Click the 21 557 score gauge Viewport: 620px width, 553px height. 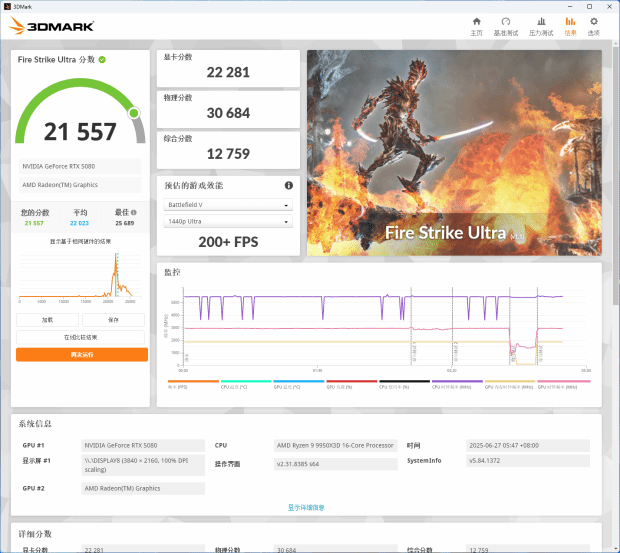pos(80,113)
